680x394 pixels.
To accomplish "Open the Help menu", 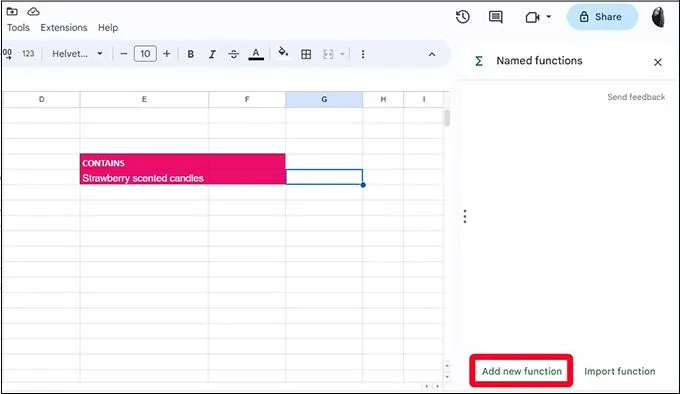I will (108, 27).
